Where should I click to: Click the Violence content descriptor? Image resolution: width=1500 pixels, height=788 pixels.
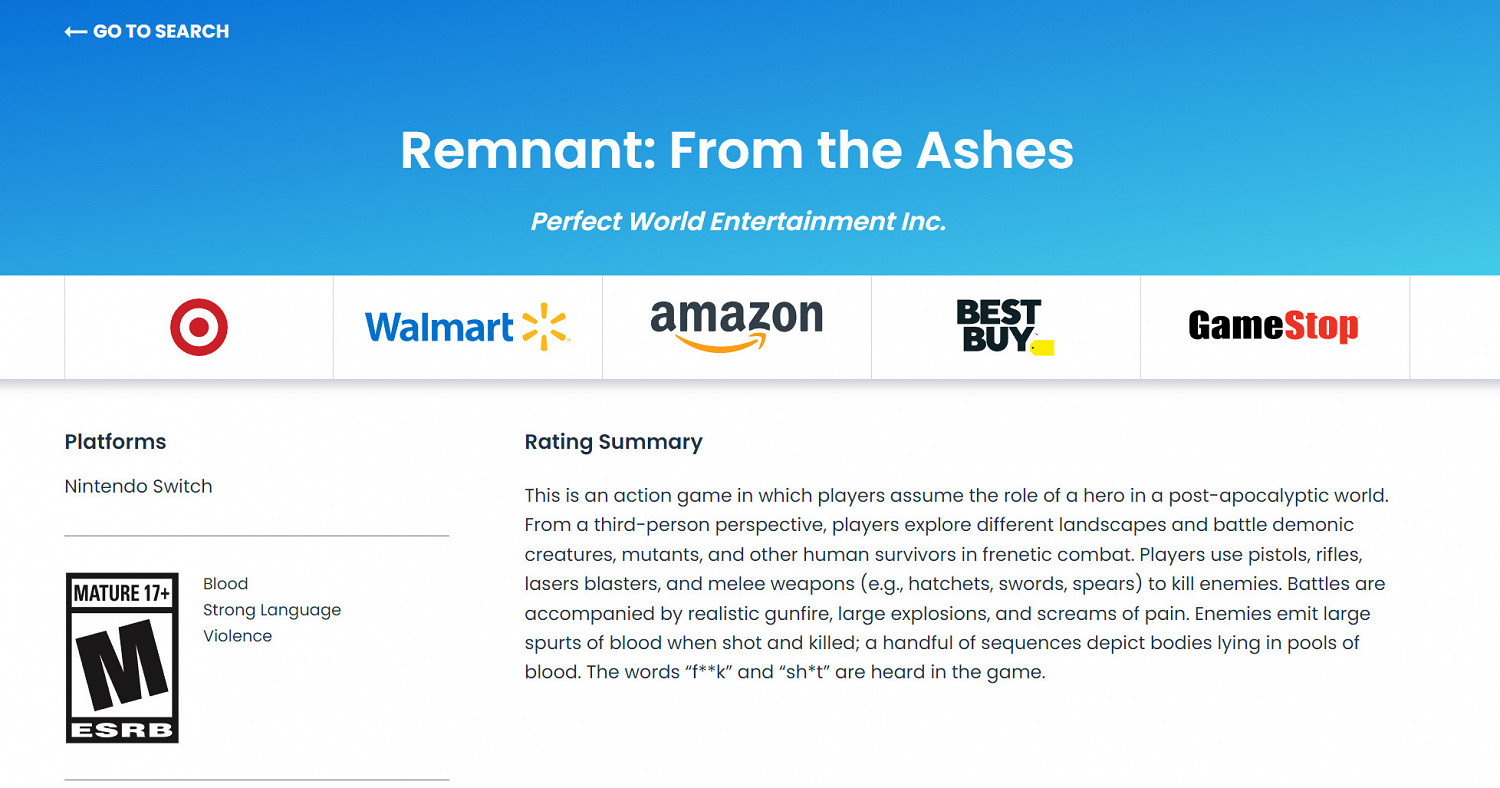click(x=237, y=636)
